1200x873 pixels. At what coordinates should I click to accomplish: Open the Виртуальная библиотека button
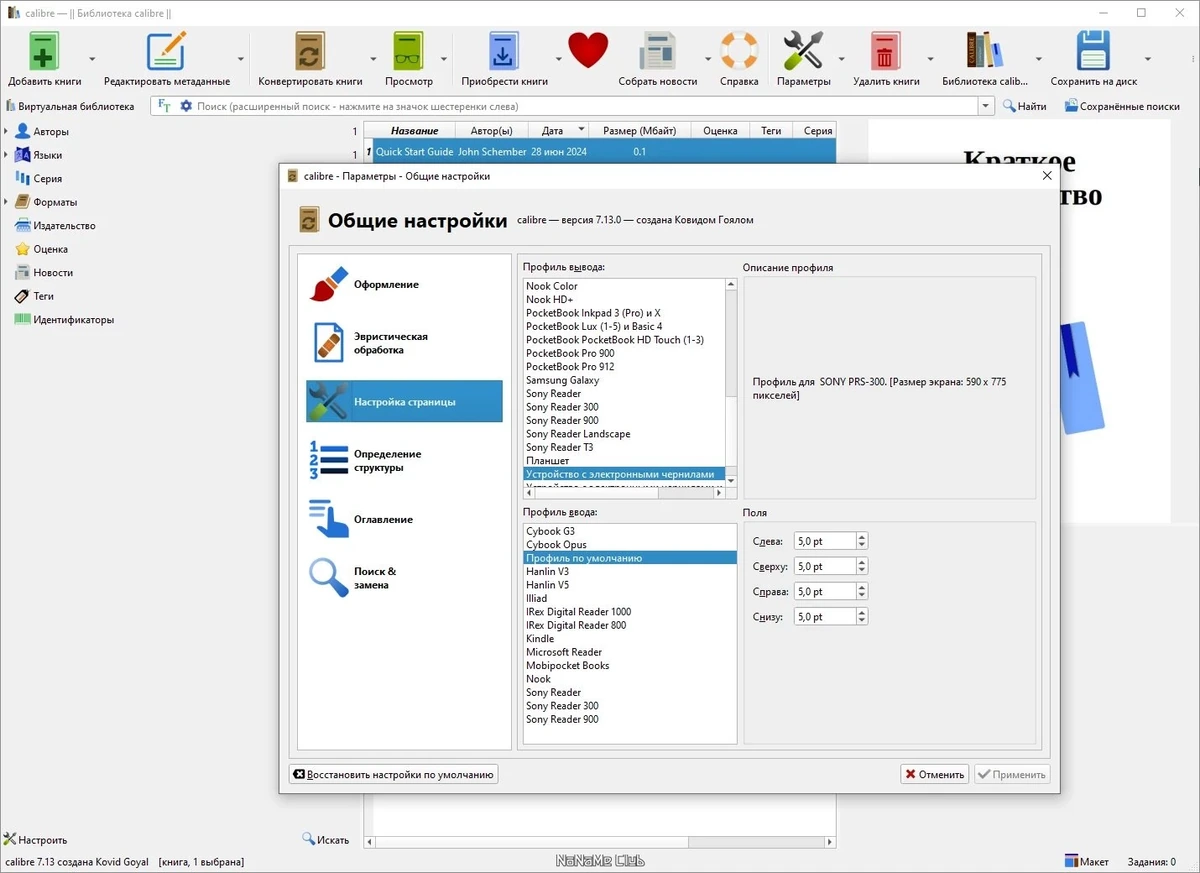[x=70, y=106]
